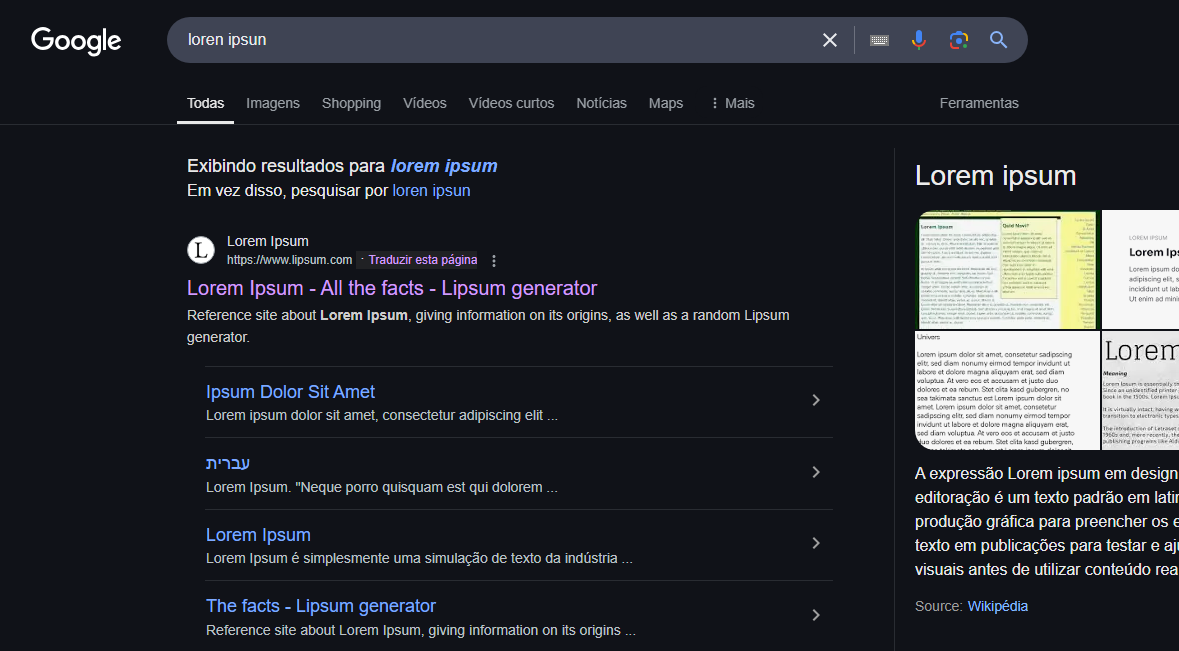Open the 'Ipsum Dolor Sit Amet' sitelink

(x=290, y=392)
